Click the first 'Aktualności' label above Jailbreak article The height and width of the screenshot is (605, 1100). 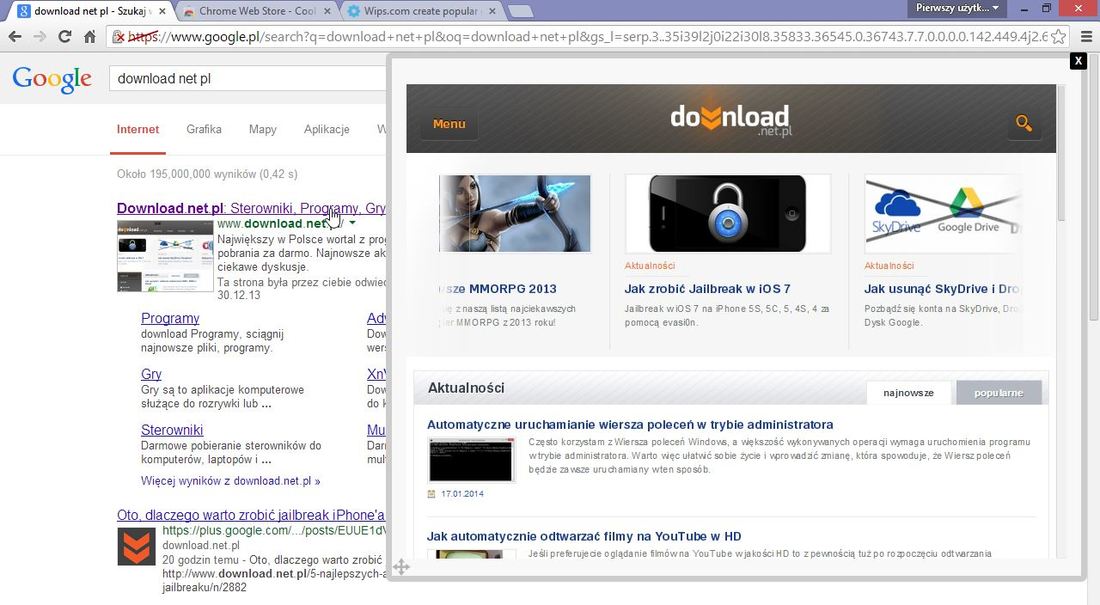(650, 266)
